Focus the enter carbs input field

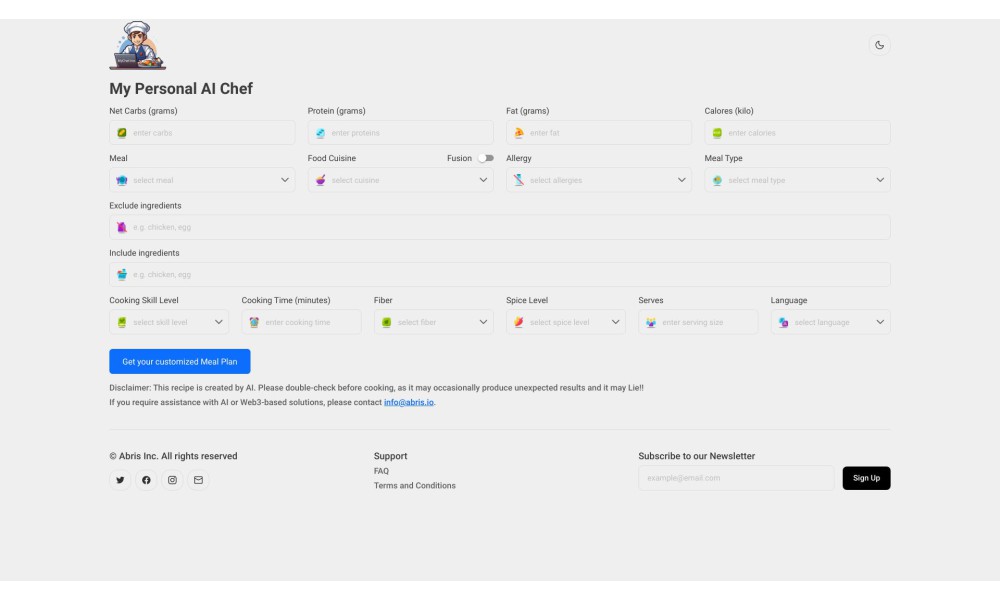202,133
